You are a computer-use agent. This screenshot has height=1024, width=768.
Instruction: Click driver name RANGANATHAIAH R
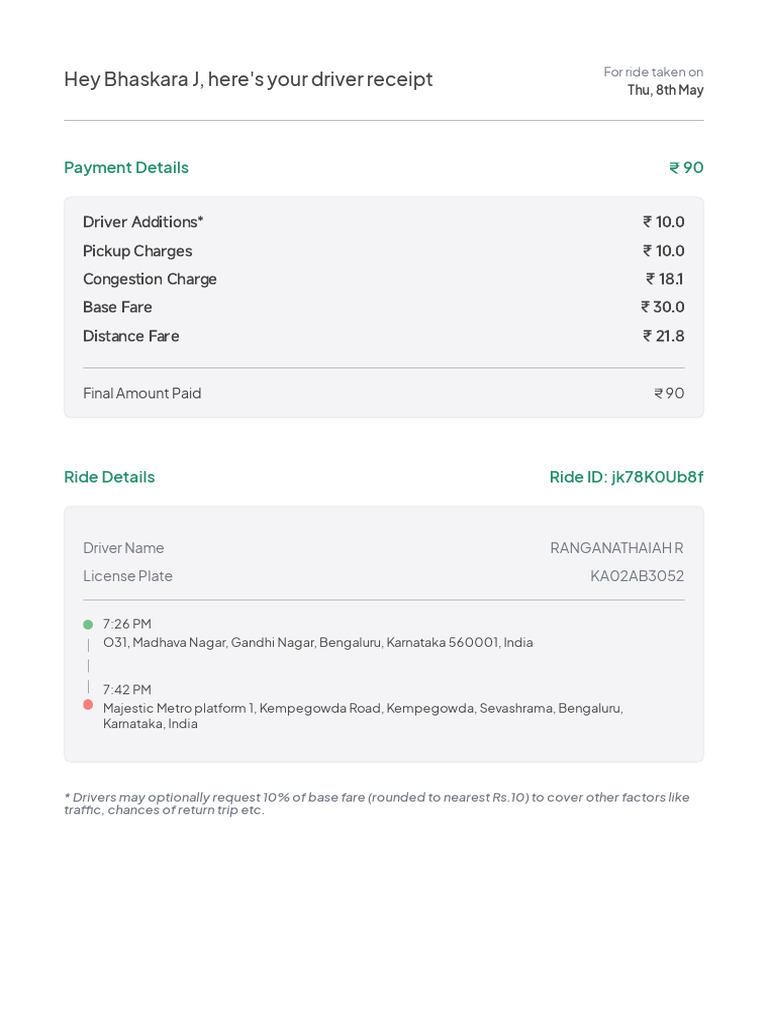point(616,548)
